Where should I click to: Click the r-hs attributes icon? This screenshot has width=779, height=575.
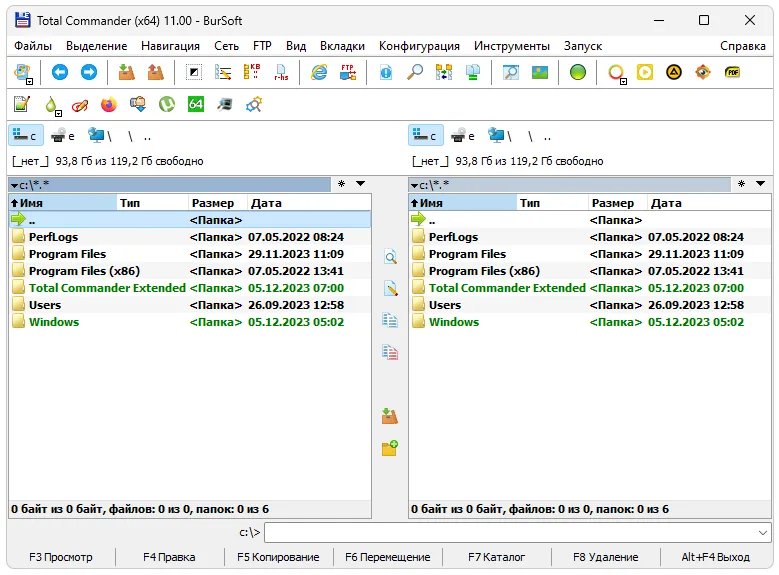[x=281, y=73]
